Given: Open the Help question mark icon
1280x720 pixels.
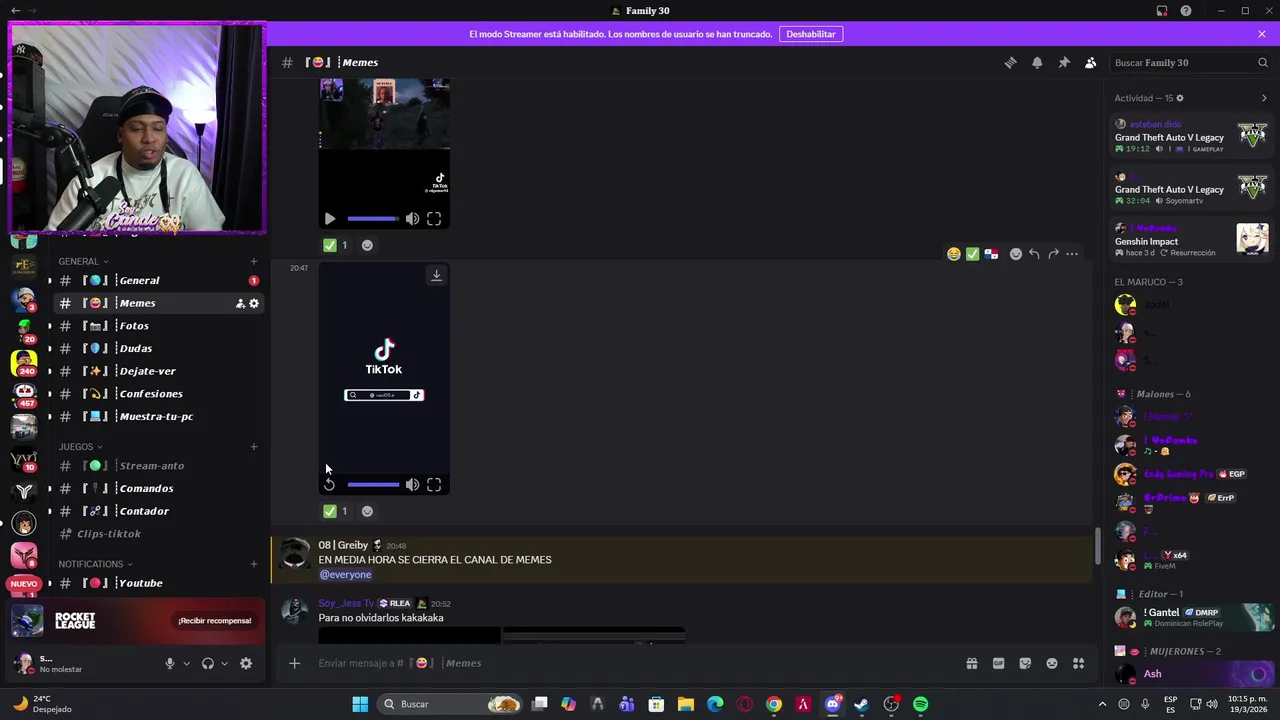Looking at the screenshot, I should pyautogui.click(x=1186, y=11).
